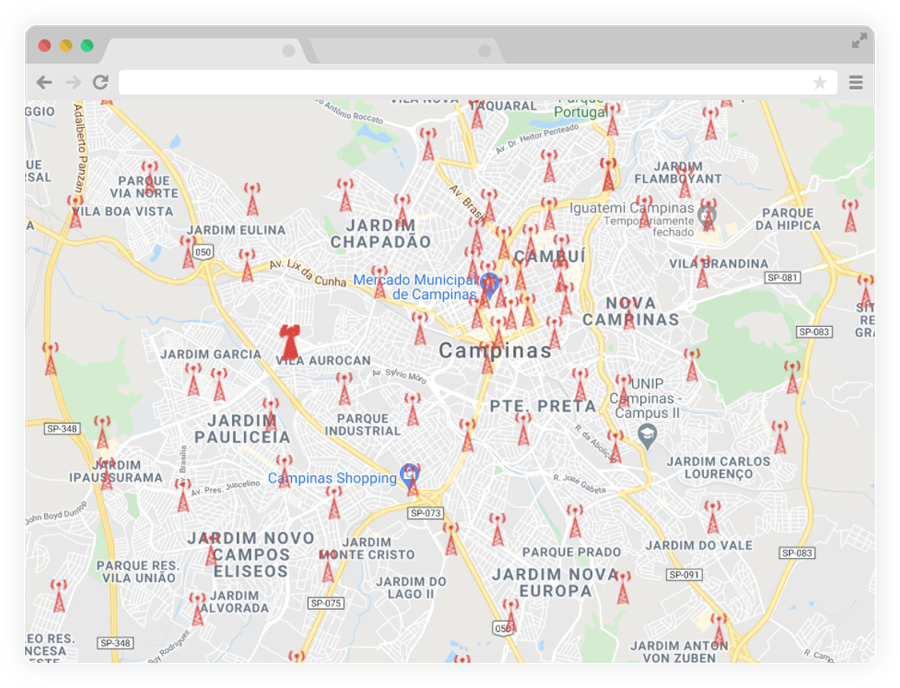Click the tower above Parque Prado
Screen dimensions: 900x688
click(575, 521)
